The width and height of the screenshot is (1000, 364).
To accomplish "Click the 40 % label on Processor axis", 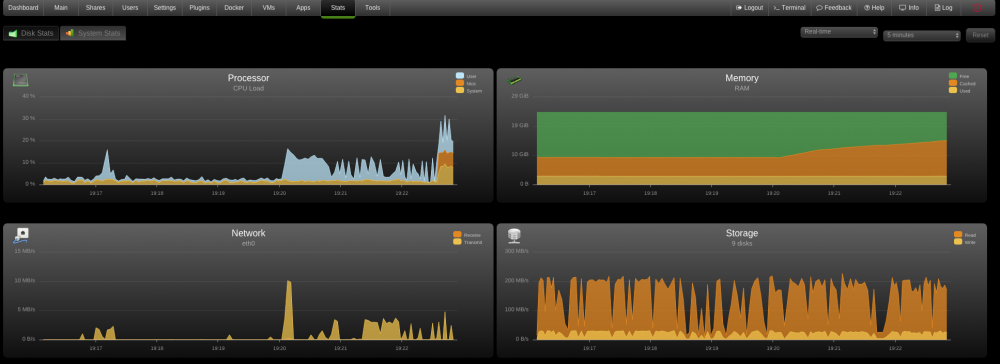I will [x=29, y=96].
